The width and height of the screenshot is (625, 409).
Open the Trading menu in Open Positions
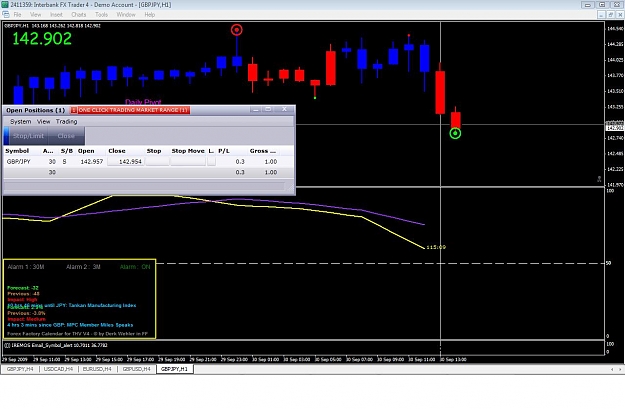coord(67,122)
